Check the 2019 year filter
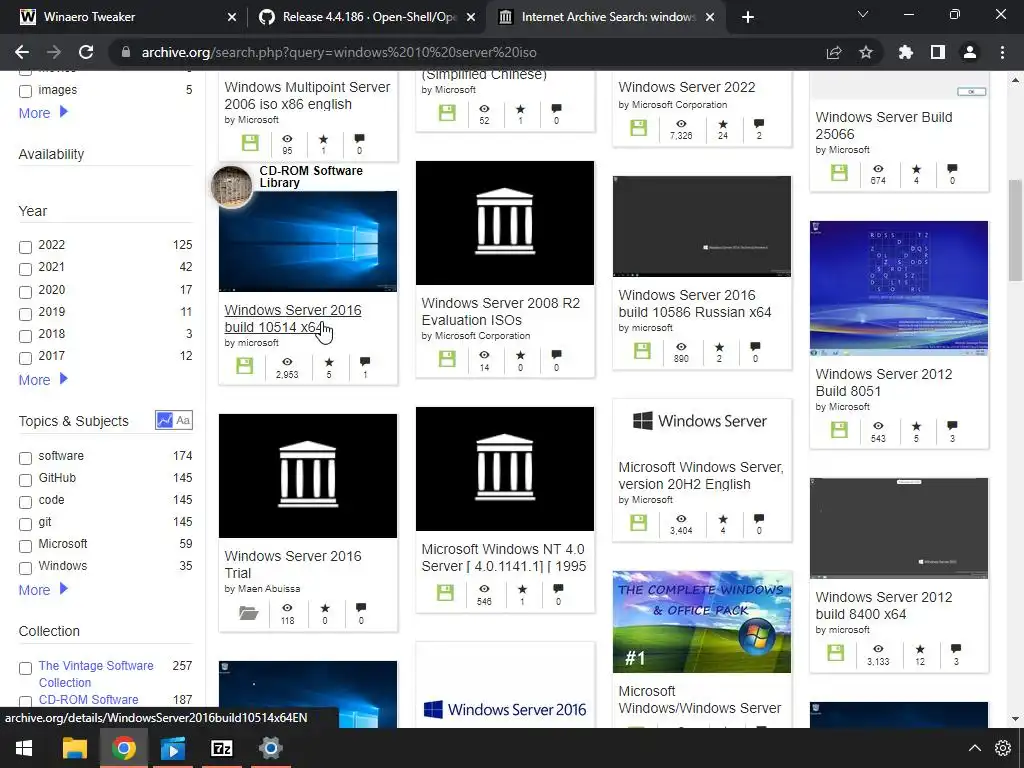 (x=25, y=314)
